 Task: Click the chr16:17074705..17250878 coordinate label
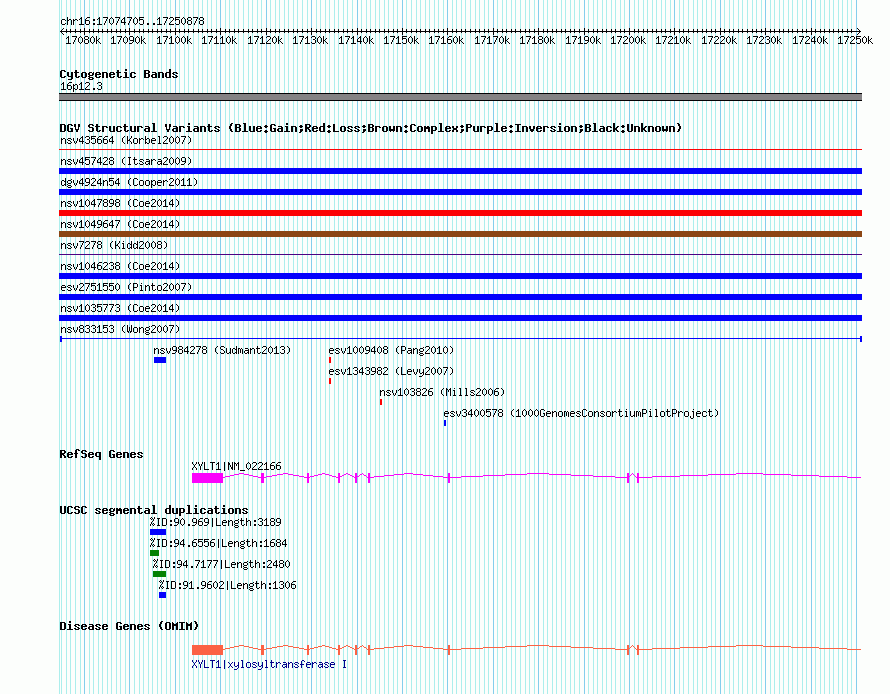coord(132,21)
